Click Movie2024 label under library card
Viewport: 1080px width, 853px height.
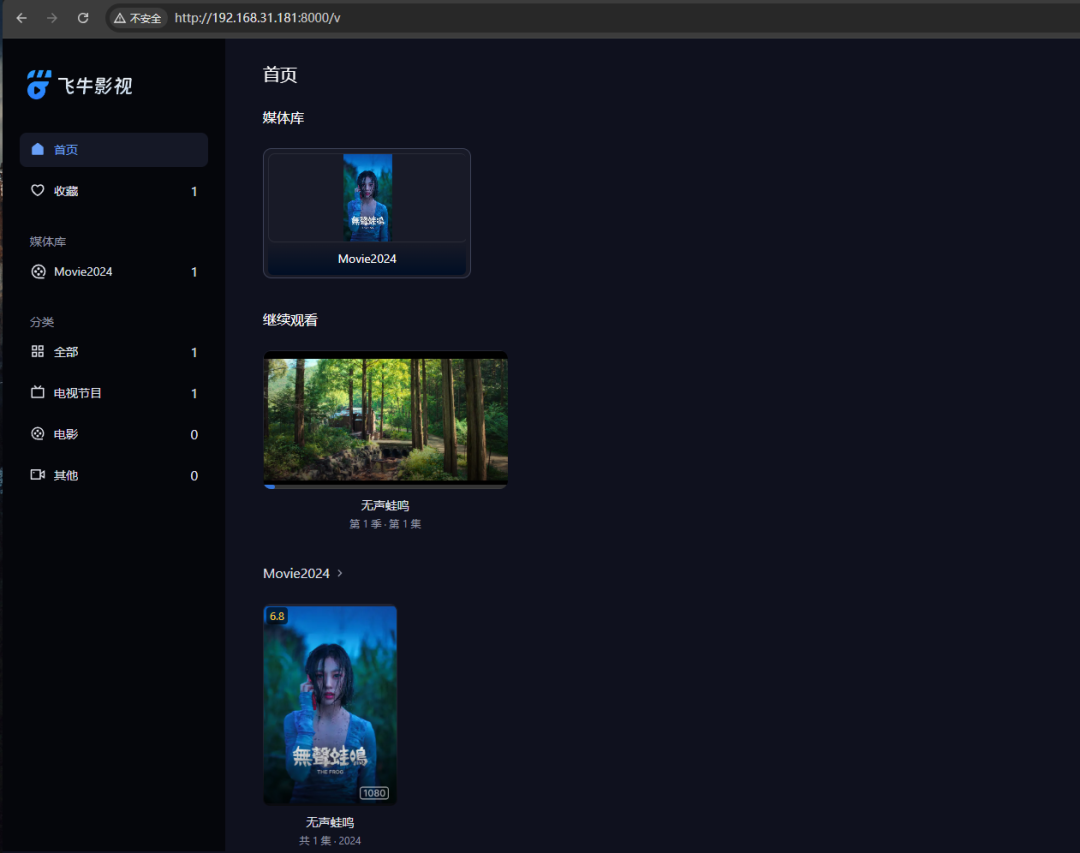[x=367, y=258]
